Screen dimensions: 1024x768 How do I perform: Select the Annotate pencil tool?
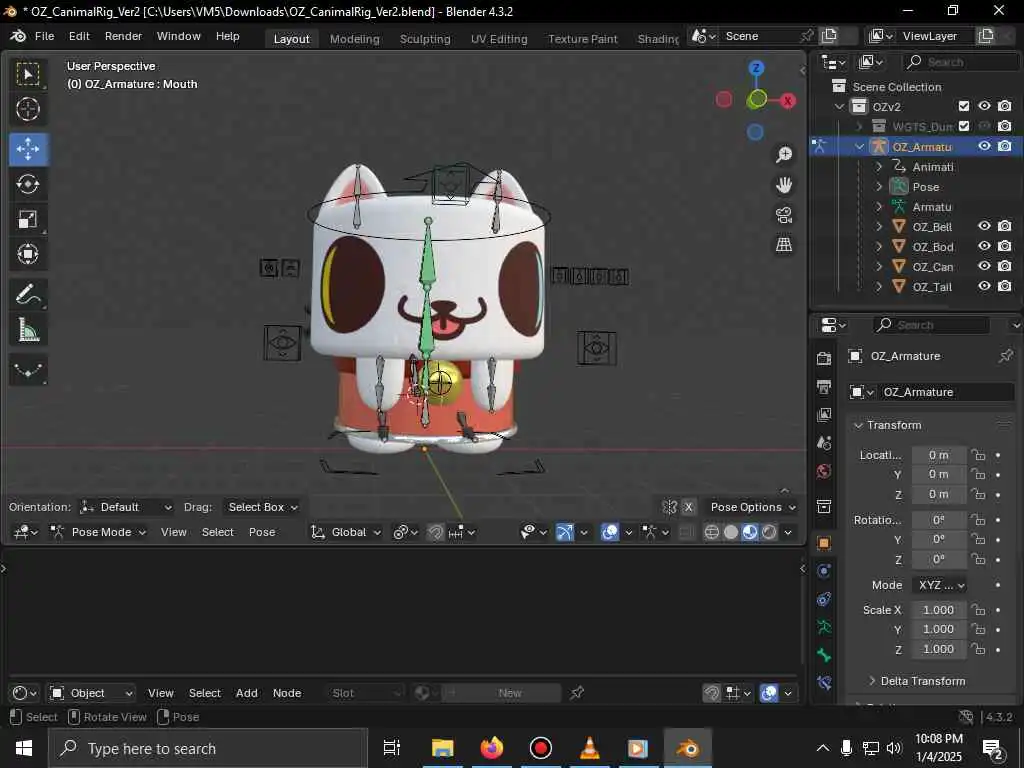(x=28, y=295)
